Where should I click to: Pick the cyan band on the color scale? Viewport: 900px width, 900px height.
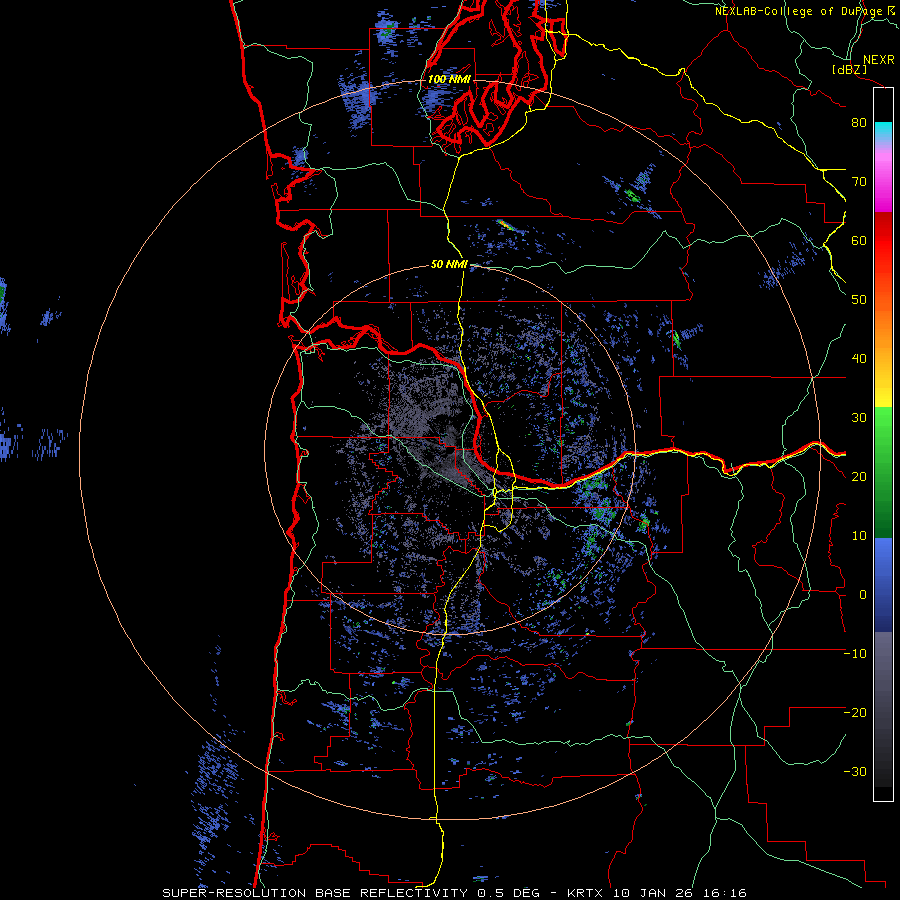coord(883,127)
